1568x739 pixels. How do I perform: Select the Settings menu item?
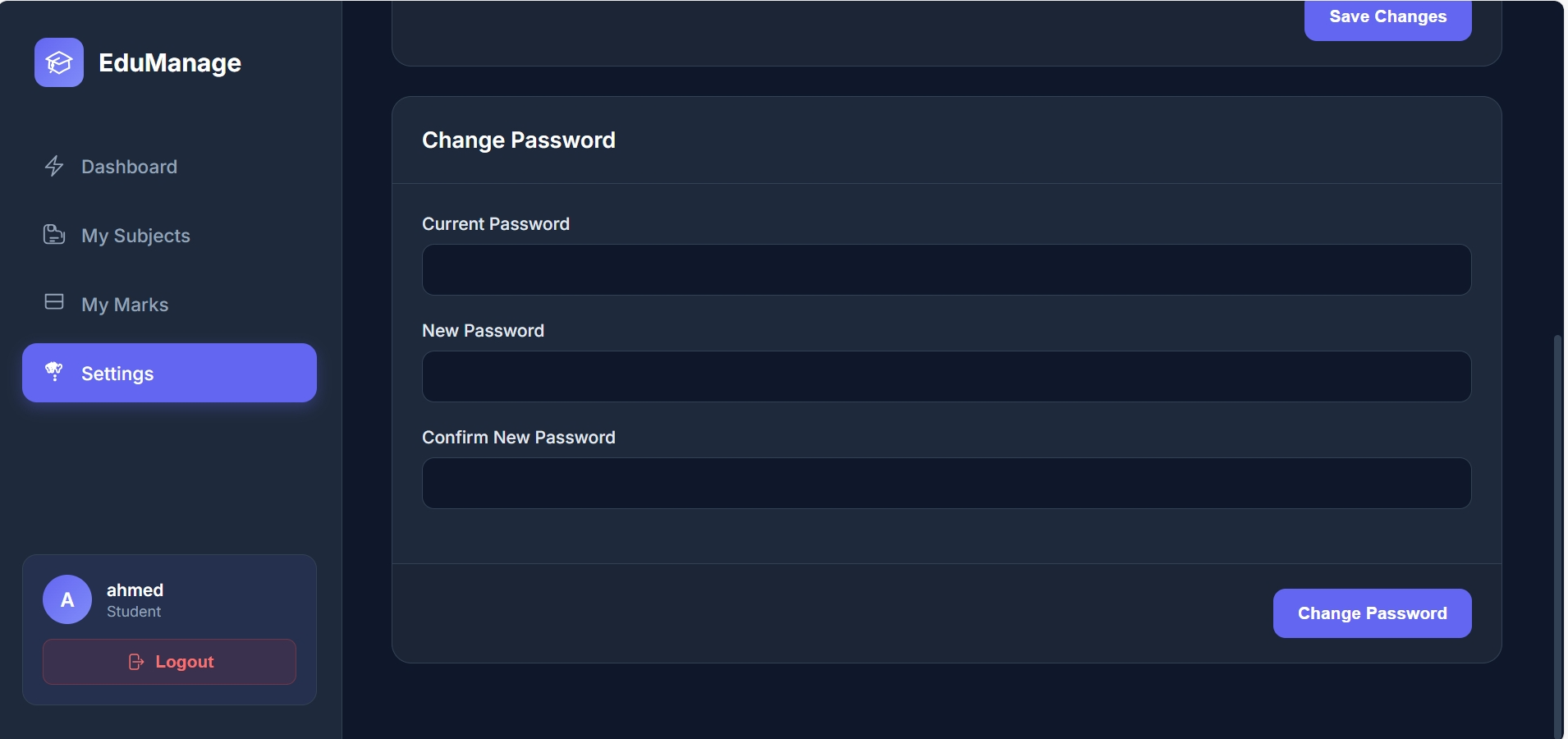(169, 373)
